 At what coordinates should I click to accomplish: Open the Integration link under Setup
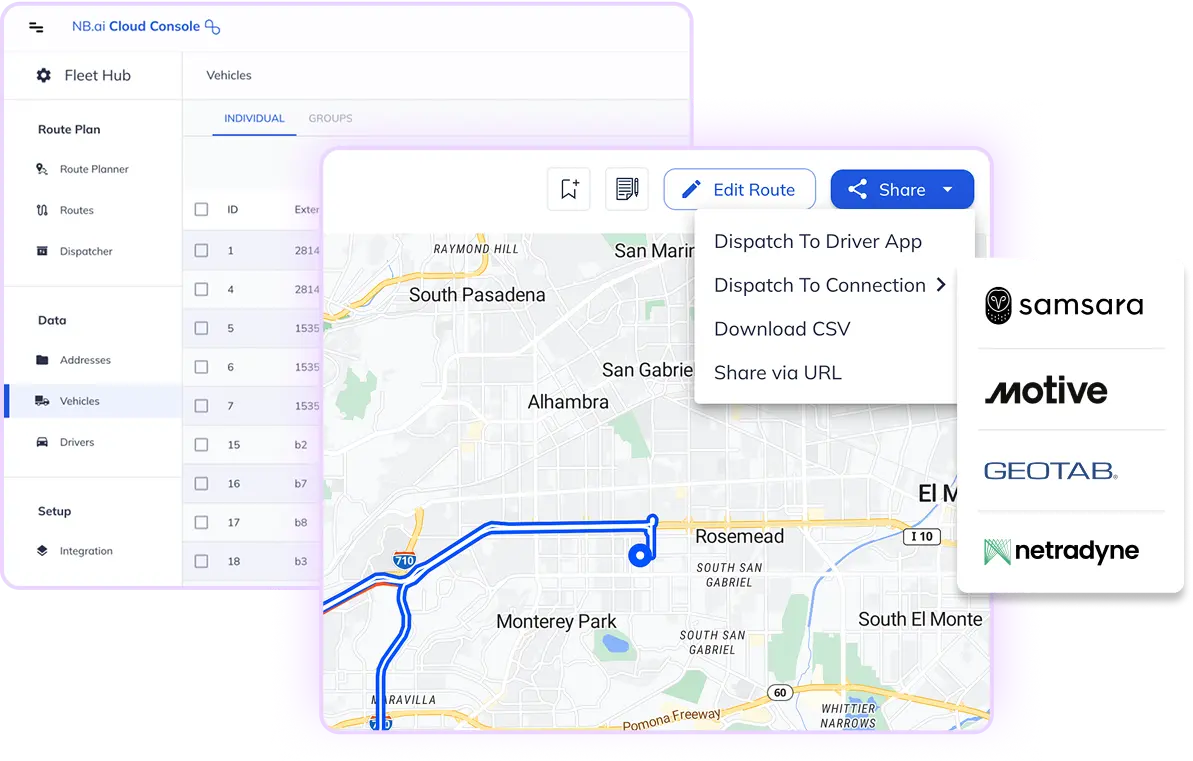[86, 551]
